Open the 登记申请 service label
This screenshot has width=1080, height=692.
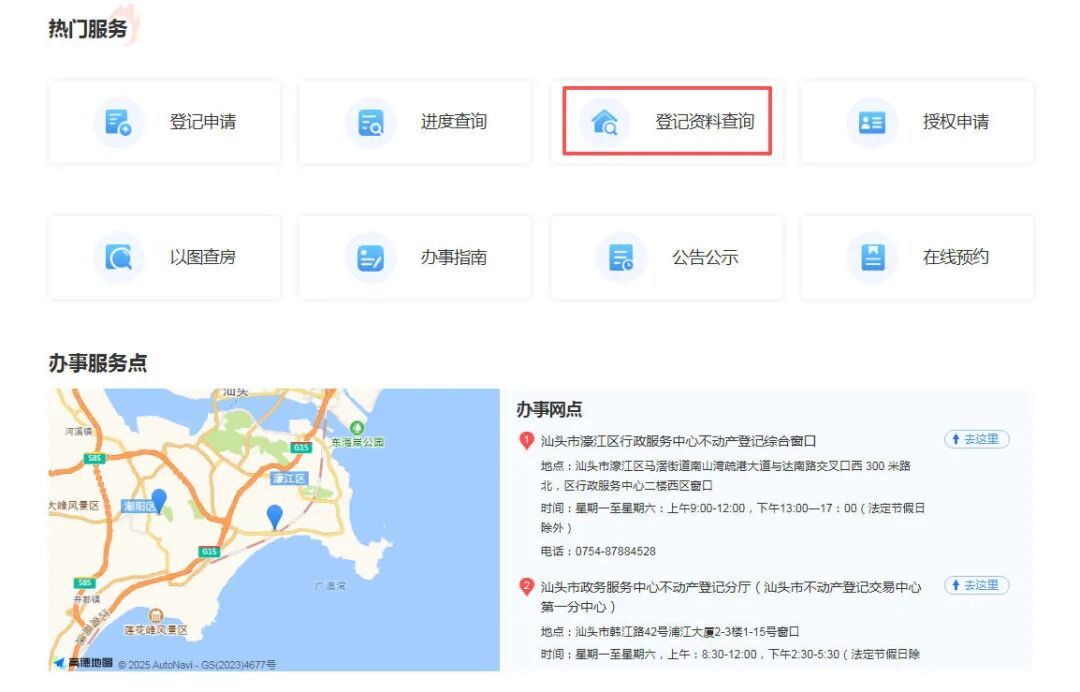[x=203, y=123]
